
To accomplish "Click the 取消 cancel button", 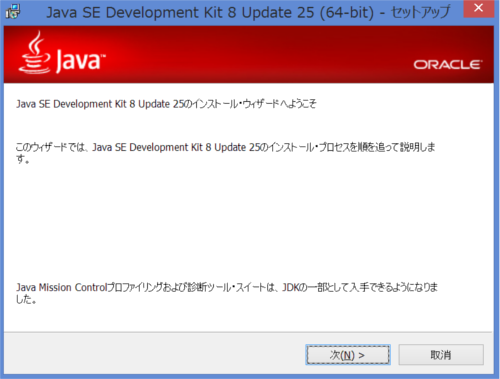I will click(x=441, y=355).
